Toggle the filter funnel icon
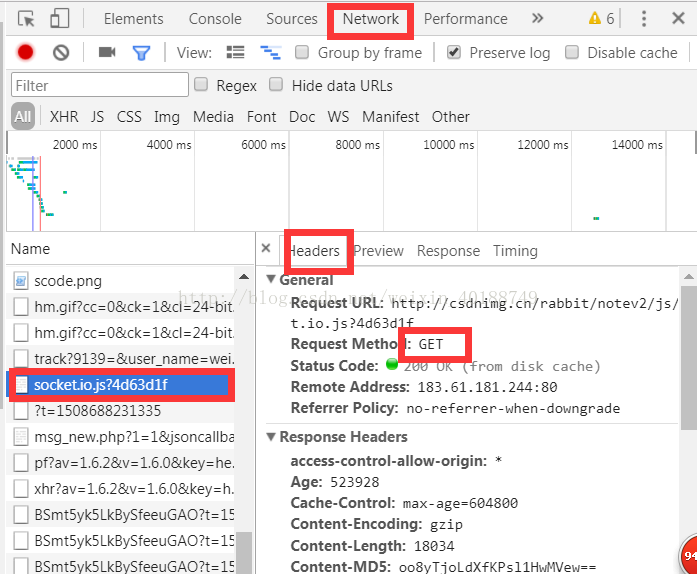697x574 pixels. (141, 53)
